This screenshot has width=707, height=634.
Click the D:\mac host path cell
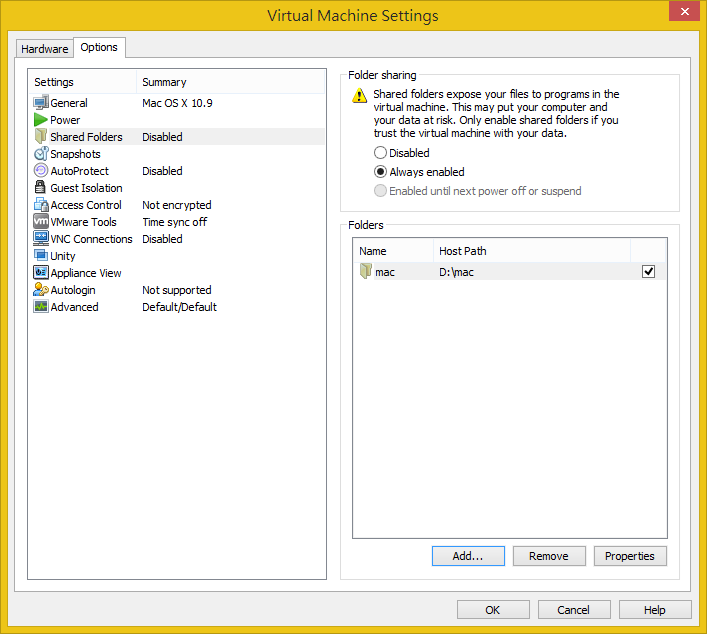[456, 272]
